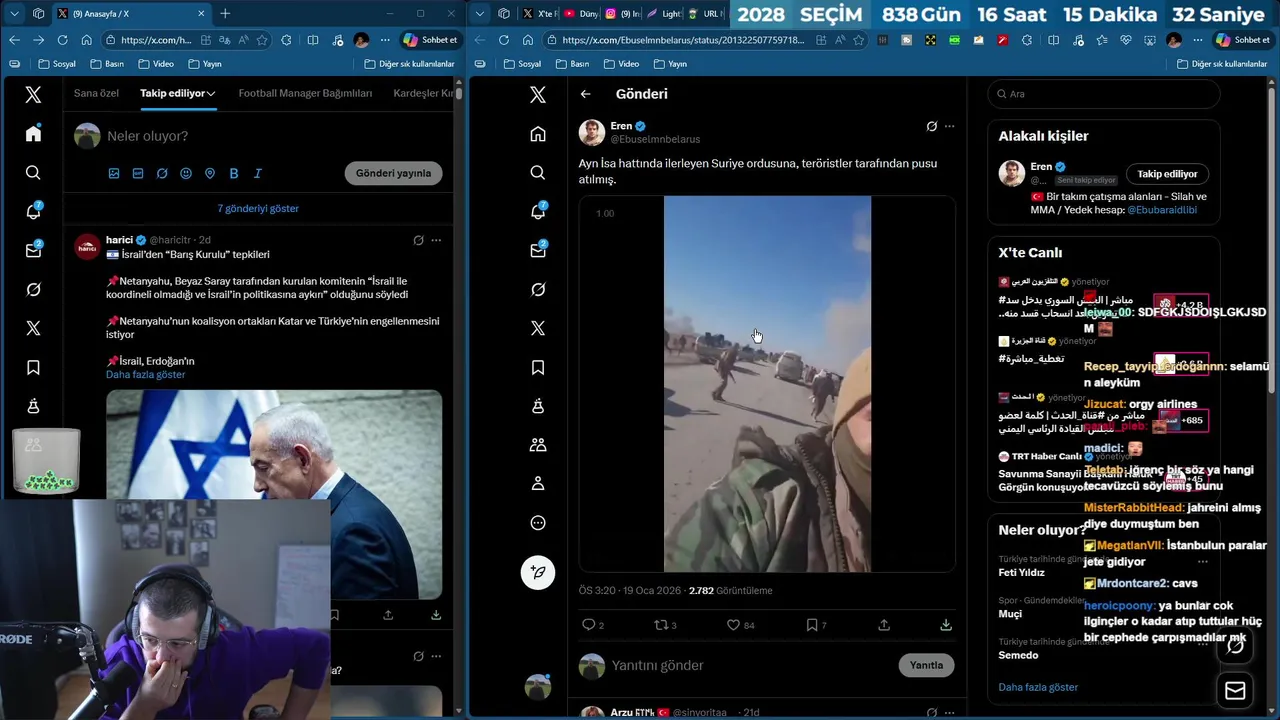Toggle bold formatting in post composer
Viewport: 1280px width, 720px height.
click(234, 173)
